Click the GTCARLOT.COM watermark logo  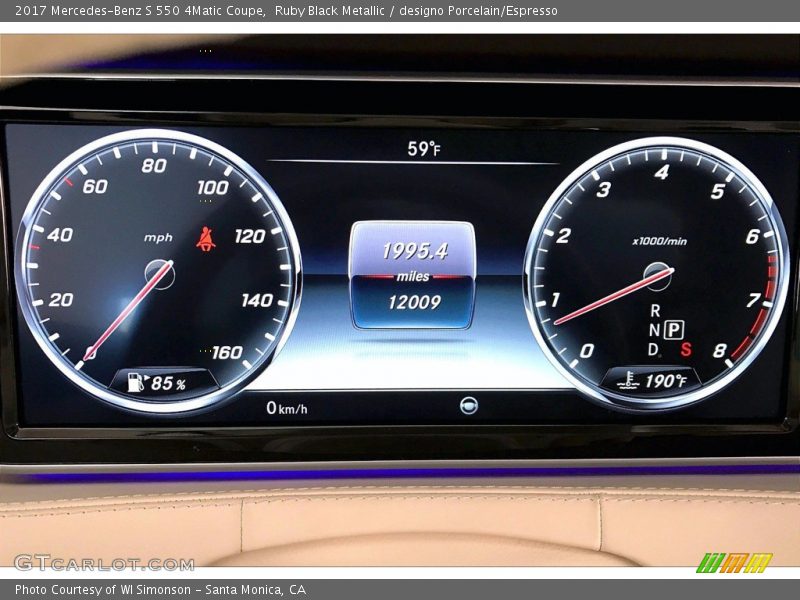[104, 563]
